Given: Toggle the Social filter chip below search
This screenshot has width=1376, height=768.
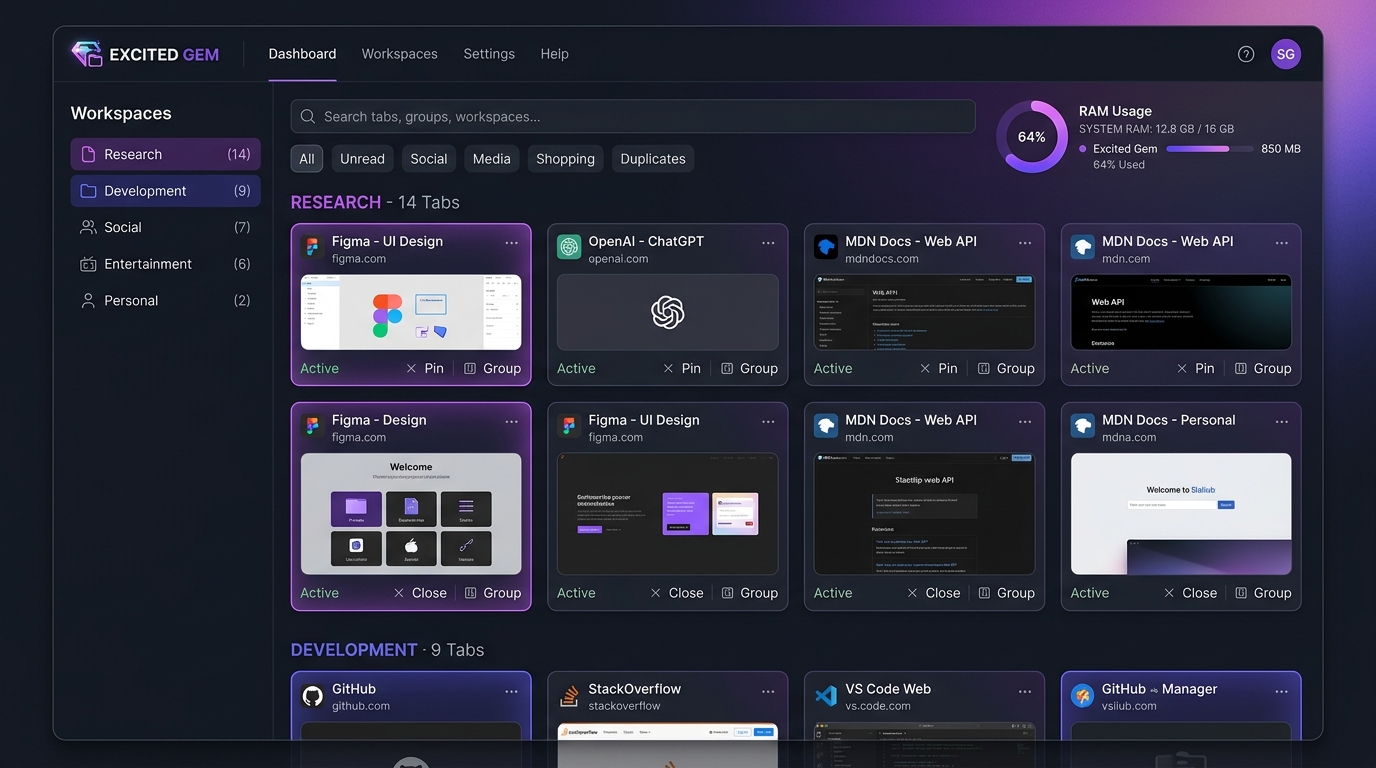Looking at the screenshot, I should (429, 159).
